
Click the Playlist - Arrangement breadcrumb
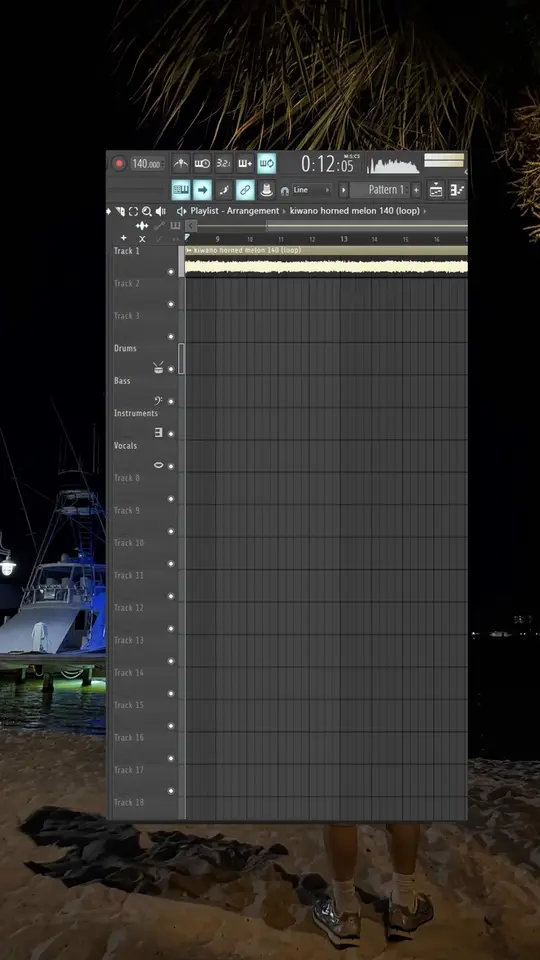pos(234,211)
